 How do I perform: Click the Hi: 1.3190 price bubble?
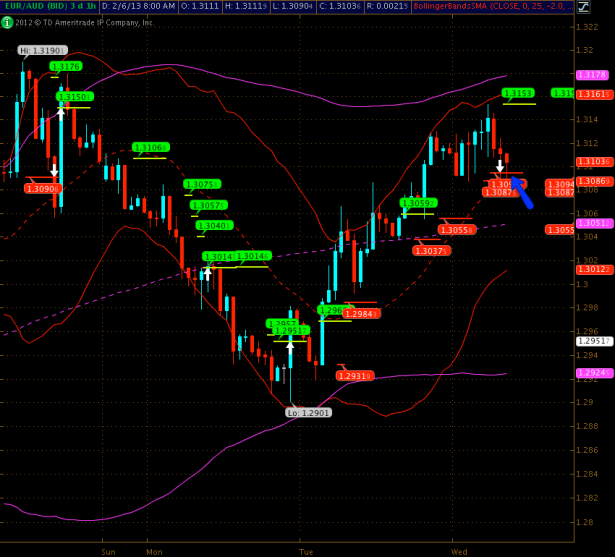(x=42, y=49)
